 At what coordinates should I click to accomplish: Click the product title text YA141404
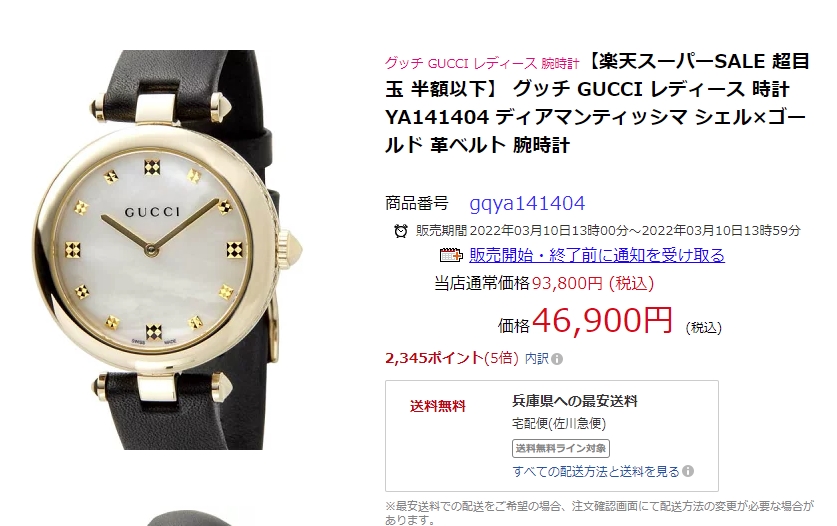coord(437,117)
